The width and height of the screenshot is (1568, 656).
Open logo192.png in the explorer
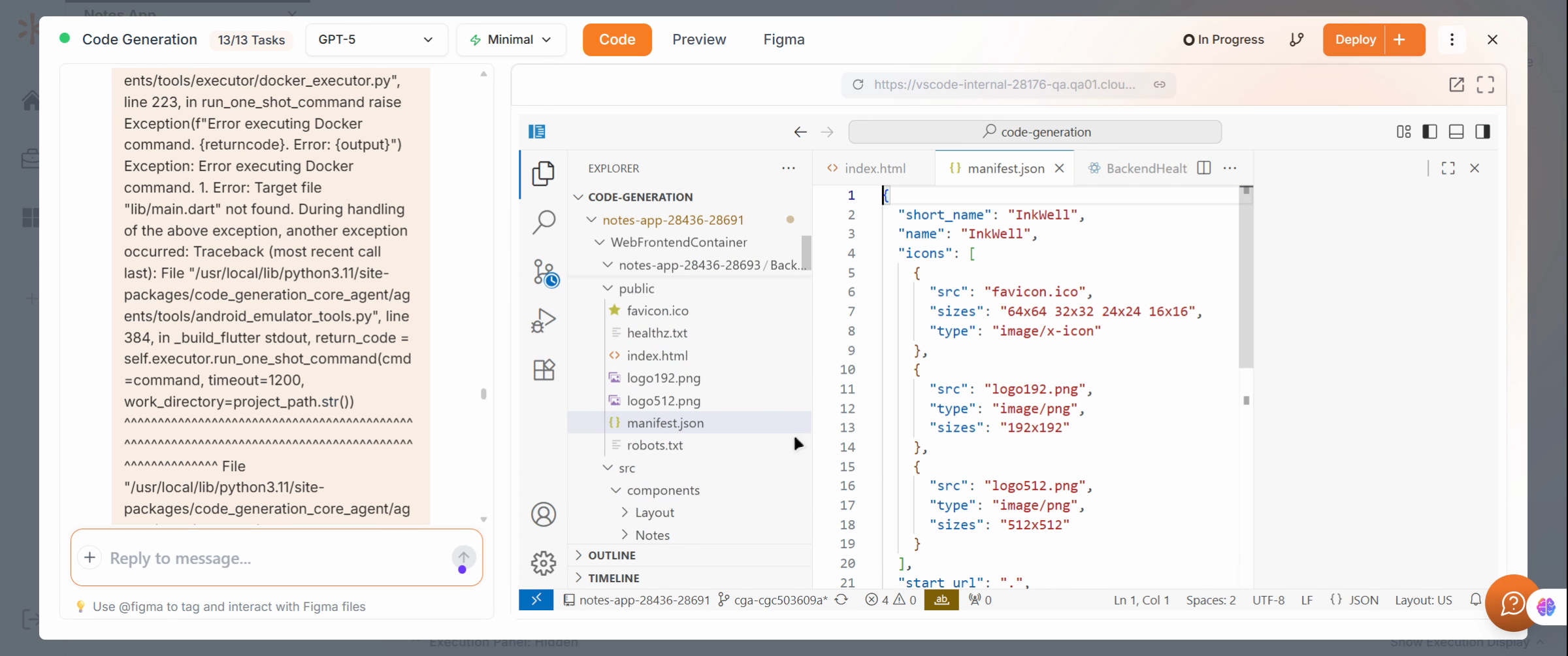click(x=663, y=378)
